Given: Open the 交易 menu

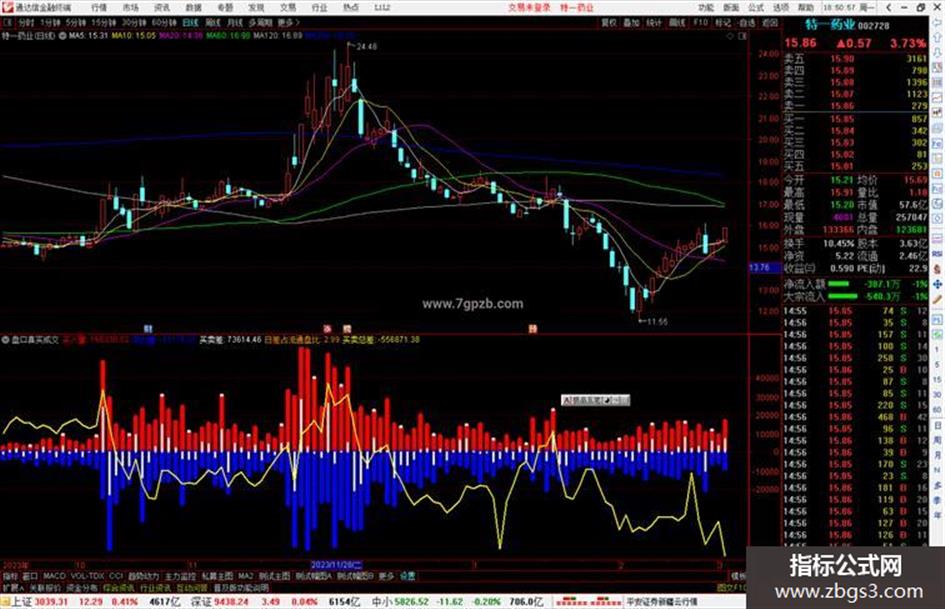Looking at the screenshot, I should (288, 8).
